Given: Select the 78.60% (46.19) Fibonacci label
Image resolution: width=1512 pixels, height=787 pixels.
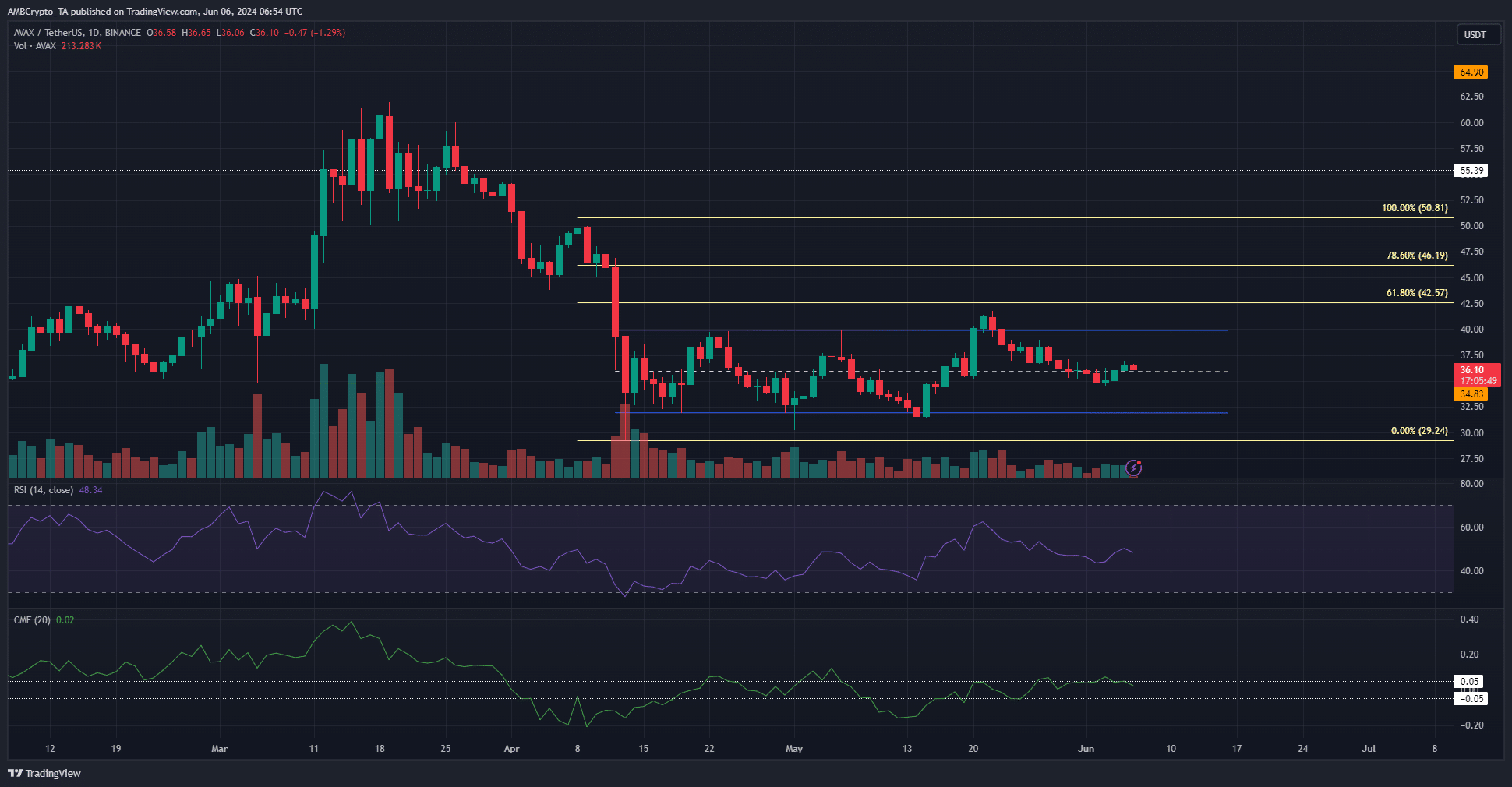Looking at the screenshot, I should tap(1417, 256).
